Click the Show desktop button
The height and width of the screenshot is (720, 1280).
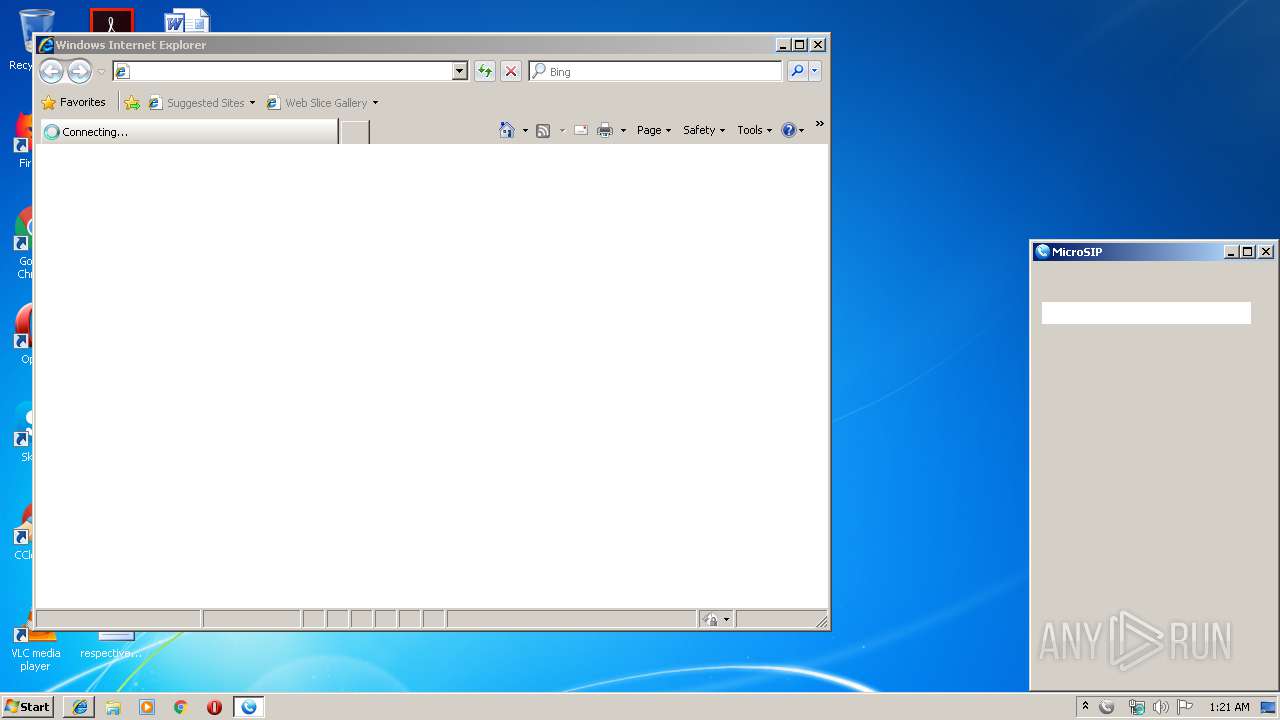coord(1270,707)
